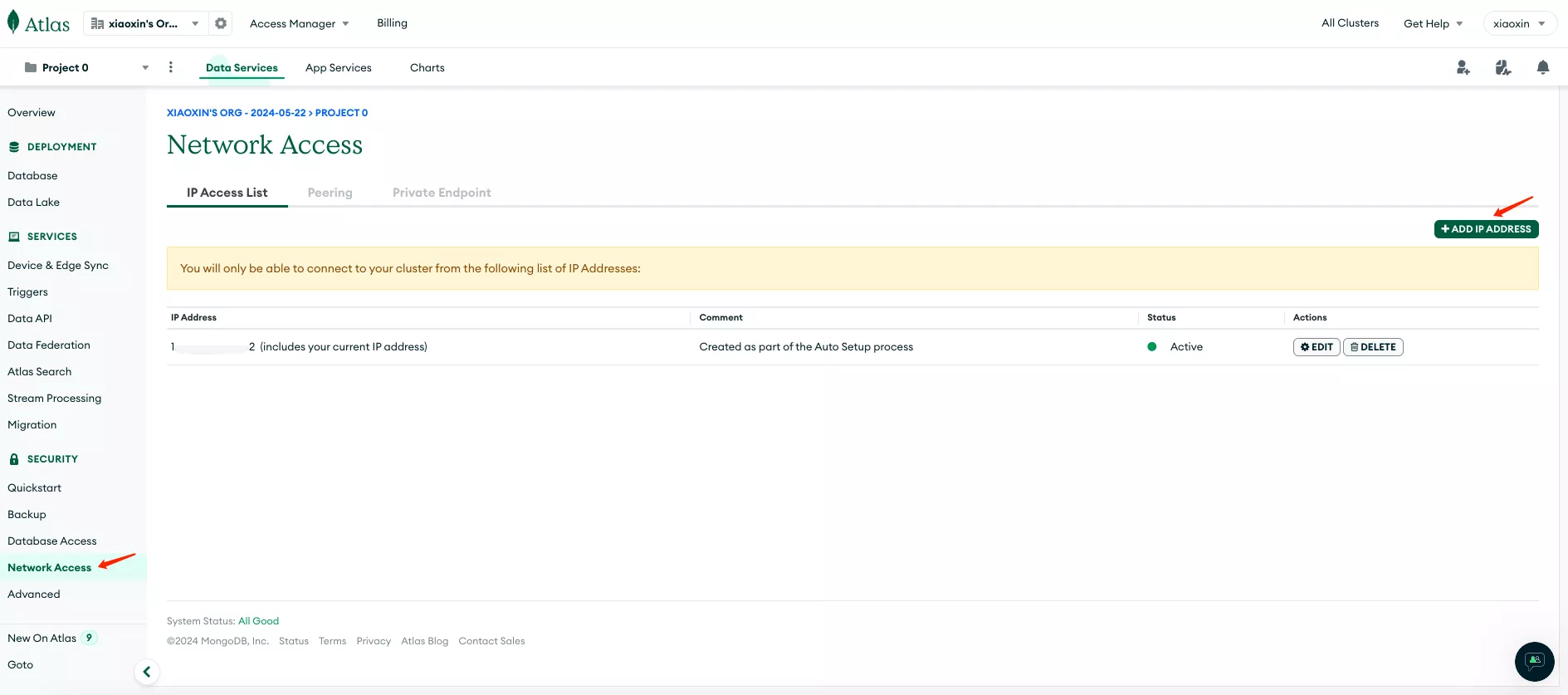
Task: Open the Contact Sales footer link
Action: point(492,641)
